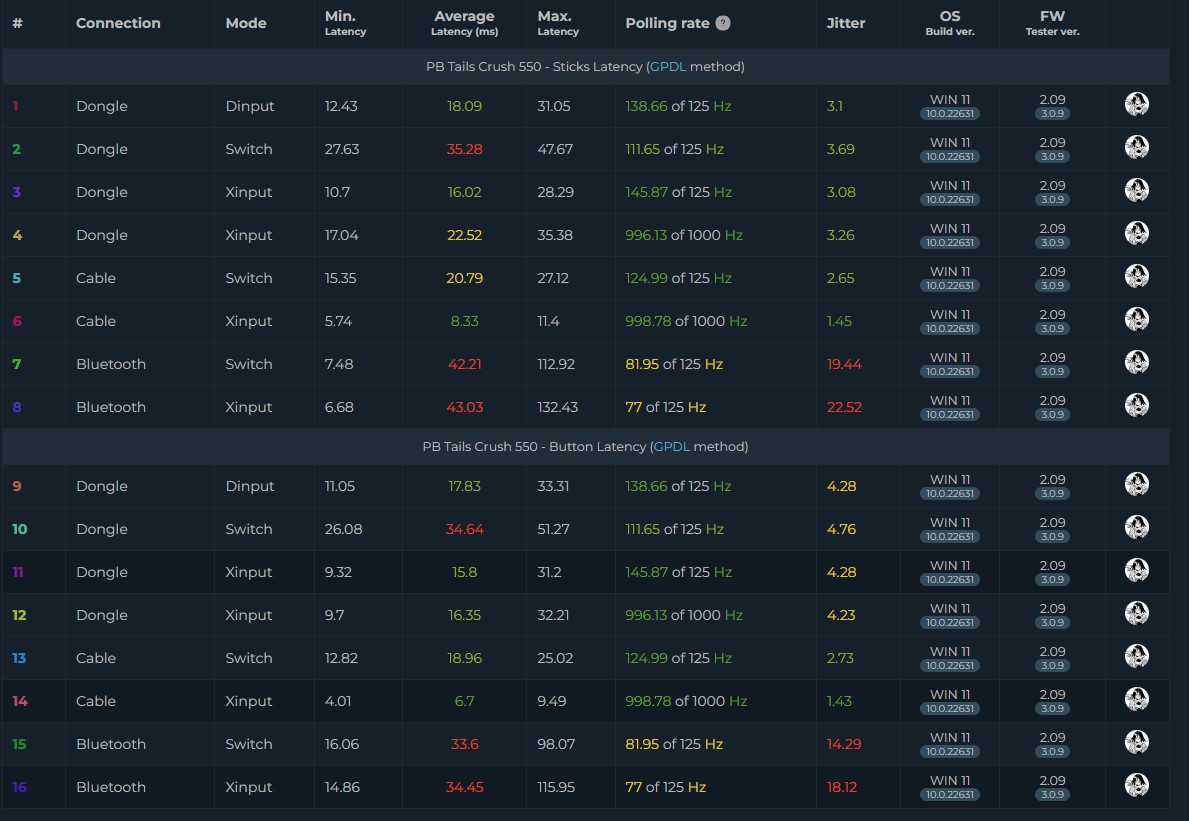Open tester avatar in row 15
1189x821 pixels.
1136,742
